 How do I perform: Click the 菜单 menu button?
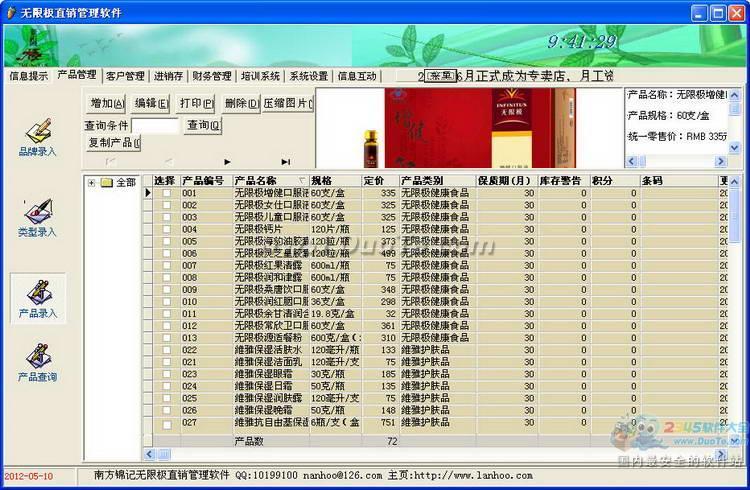[440, 76]
